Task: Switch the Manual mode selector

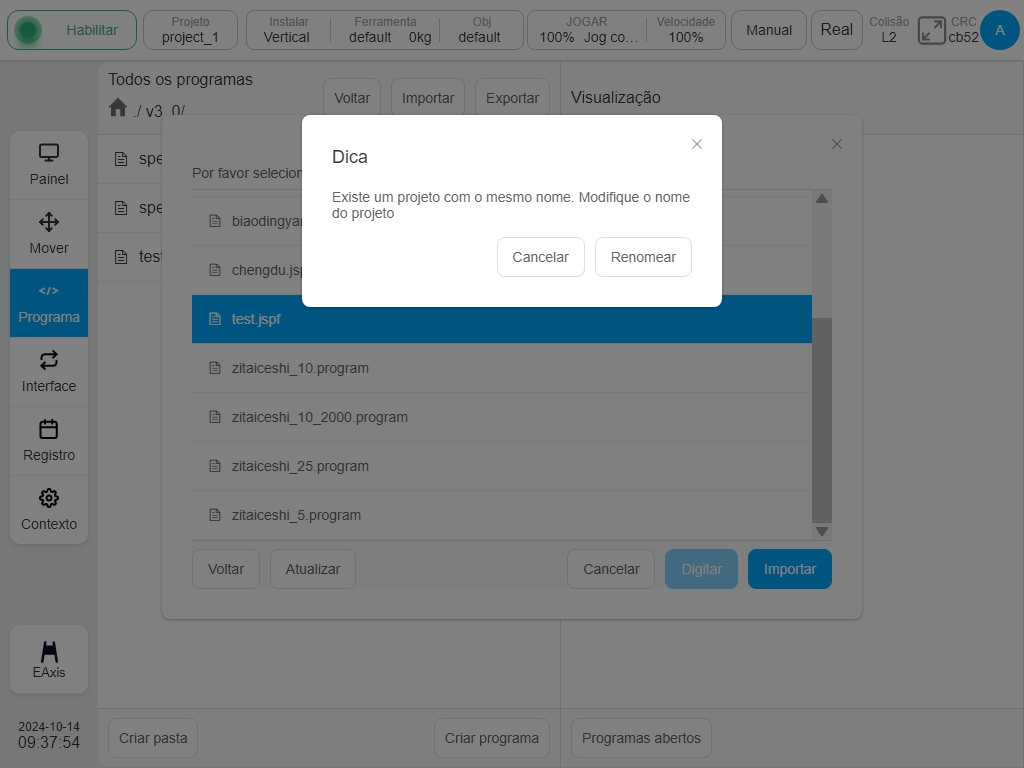Action: pos(768,30)
